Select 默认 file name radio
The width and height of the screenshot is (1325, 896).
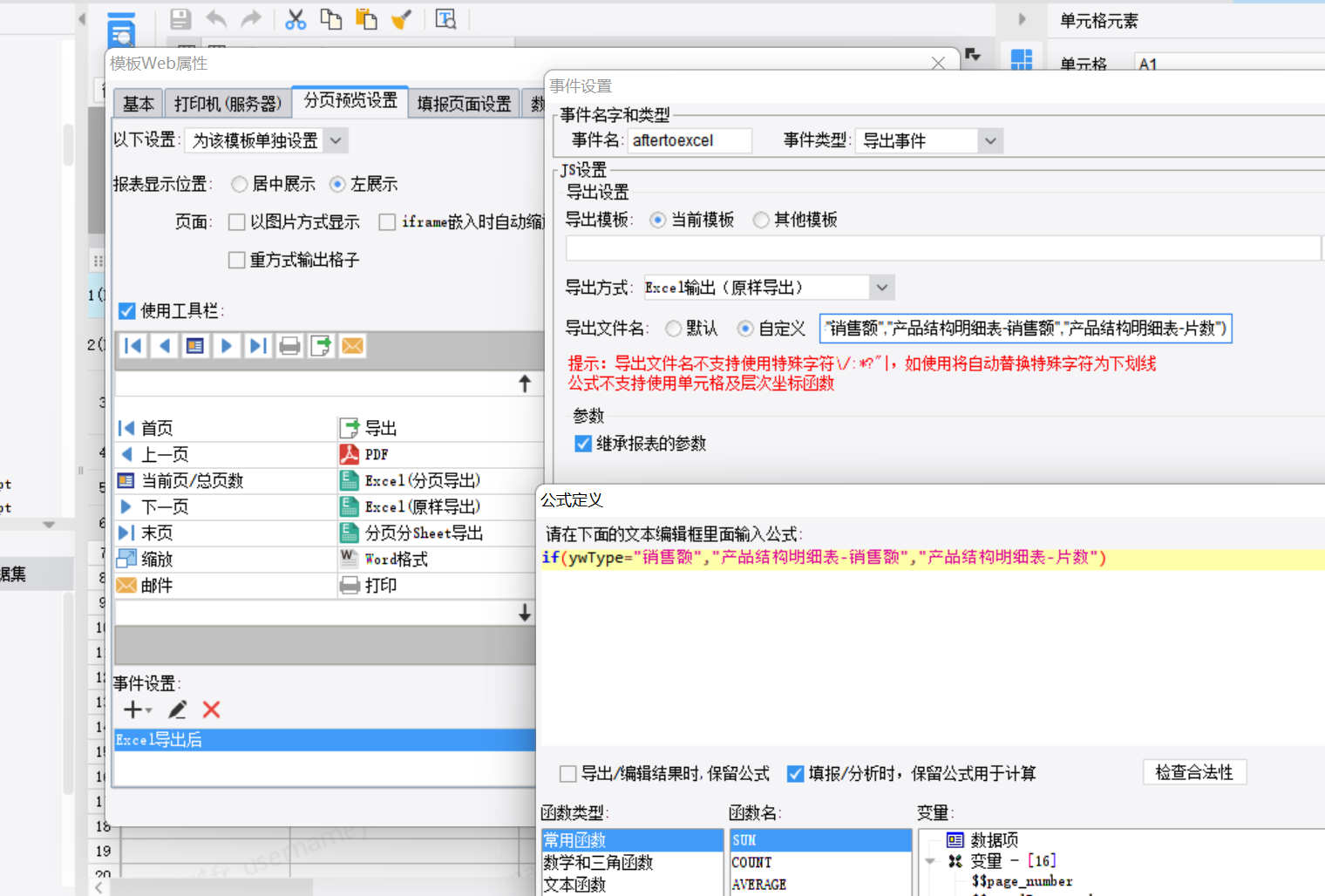pyautogui.click(x=674, y=329)
